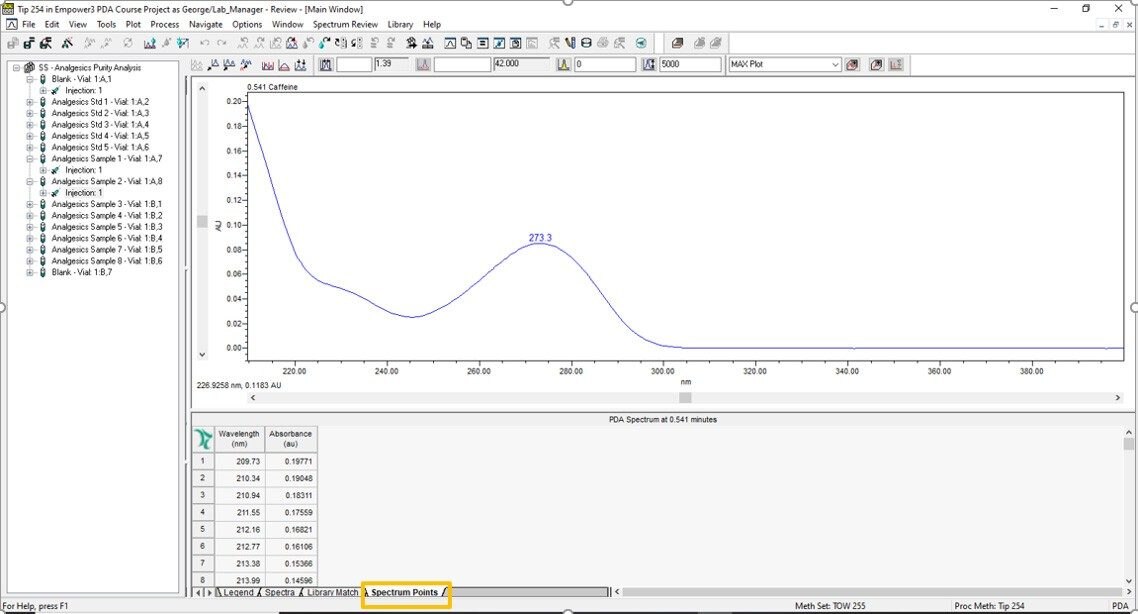
Task: Click the horizontal scrollbar thumb under the spectrum
Action: [685, 398]
